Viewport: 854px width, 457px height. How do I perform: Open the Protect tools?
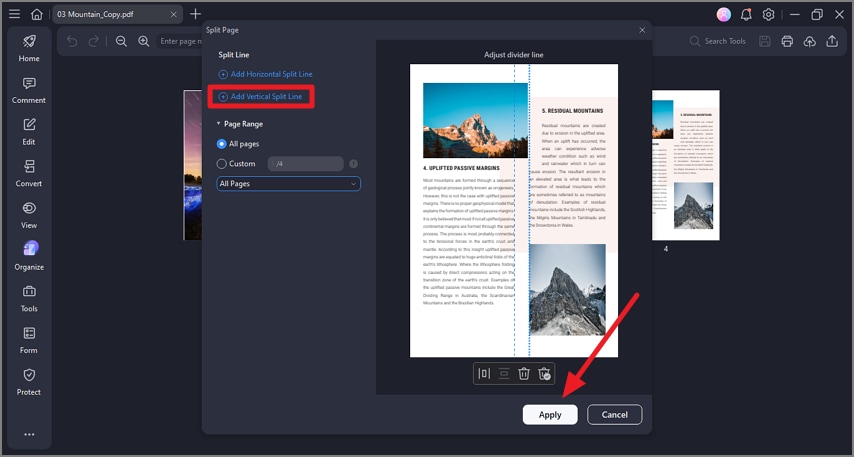pos(29,382)
